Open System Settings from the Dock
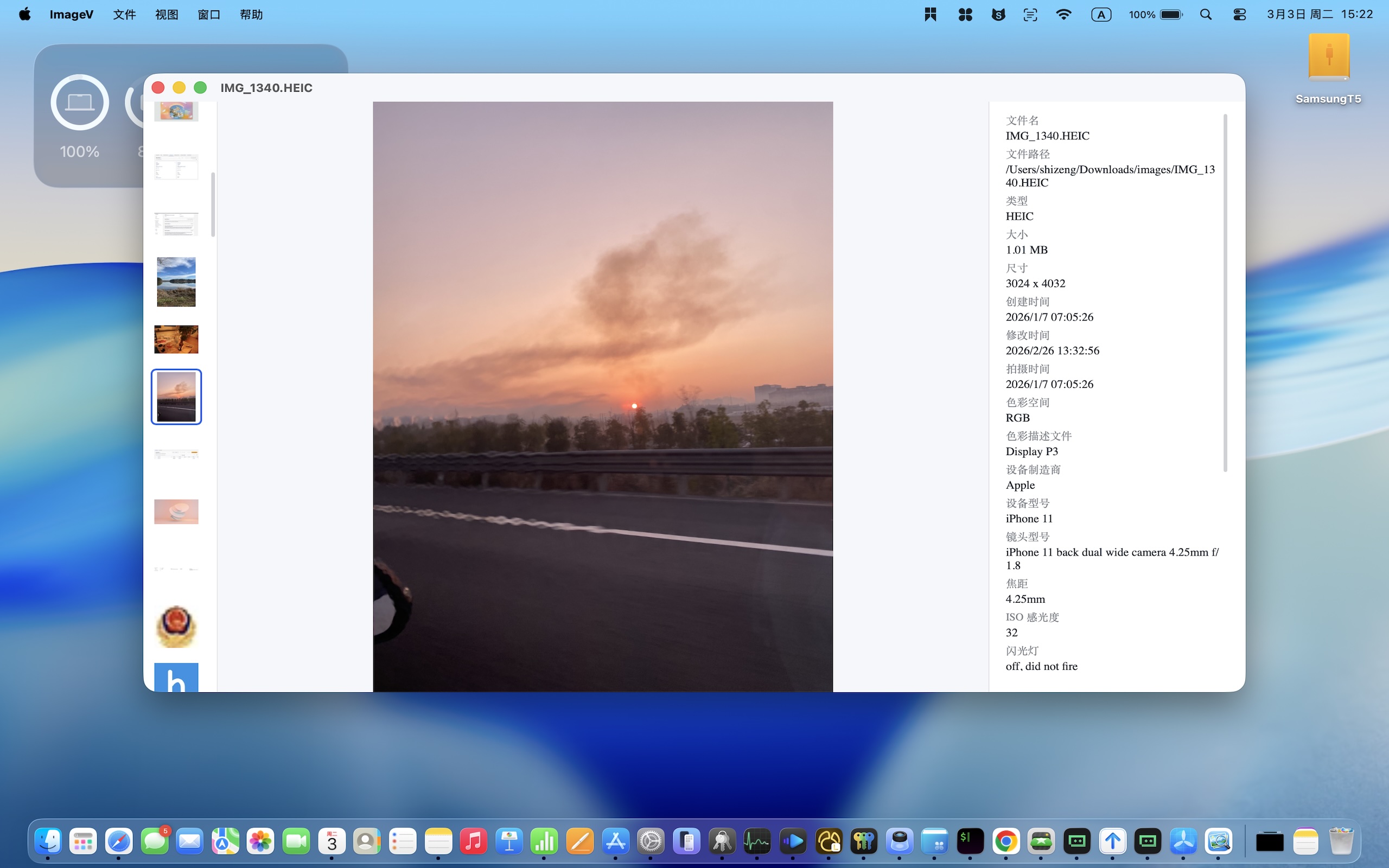Viewport: 1389px width, 868px height. 651,841
